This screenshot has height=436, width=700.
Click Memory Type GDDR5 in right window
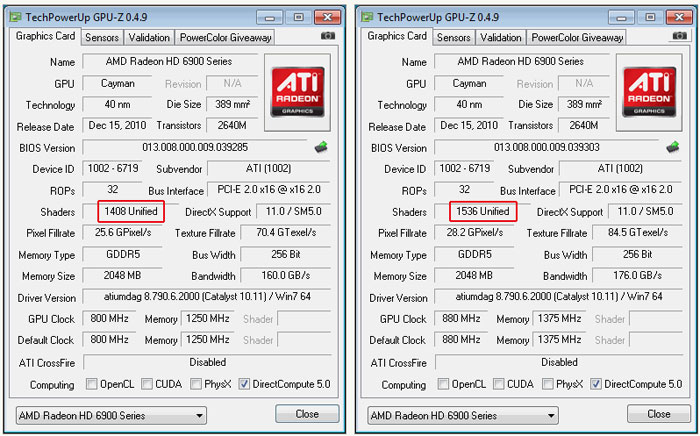[x=474, y=254]
